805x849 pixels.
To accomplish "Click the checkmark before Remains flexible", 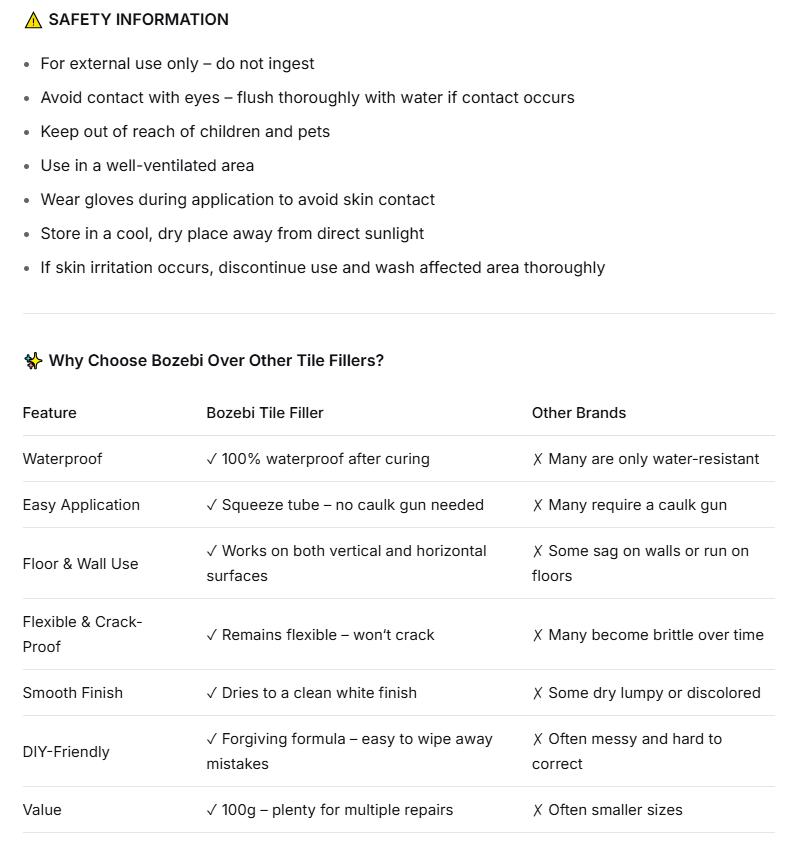I will click(212, 635).
